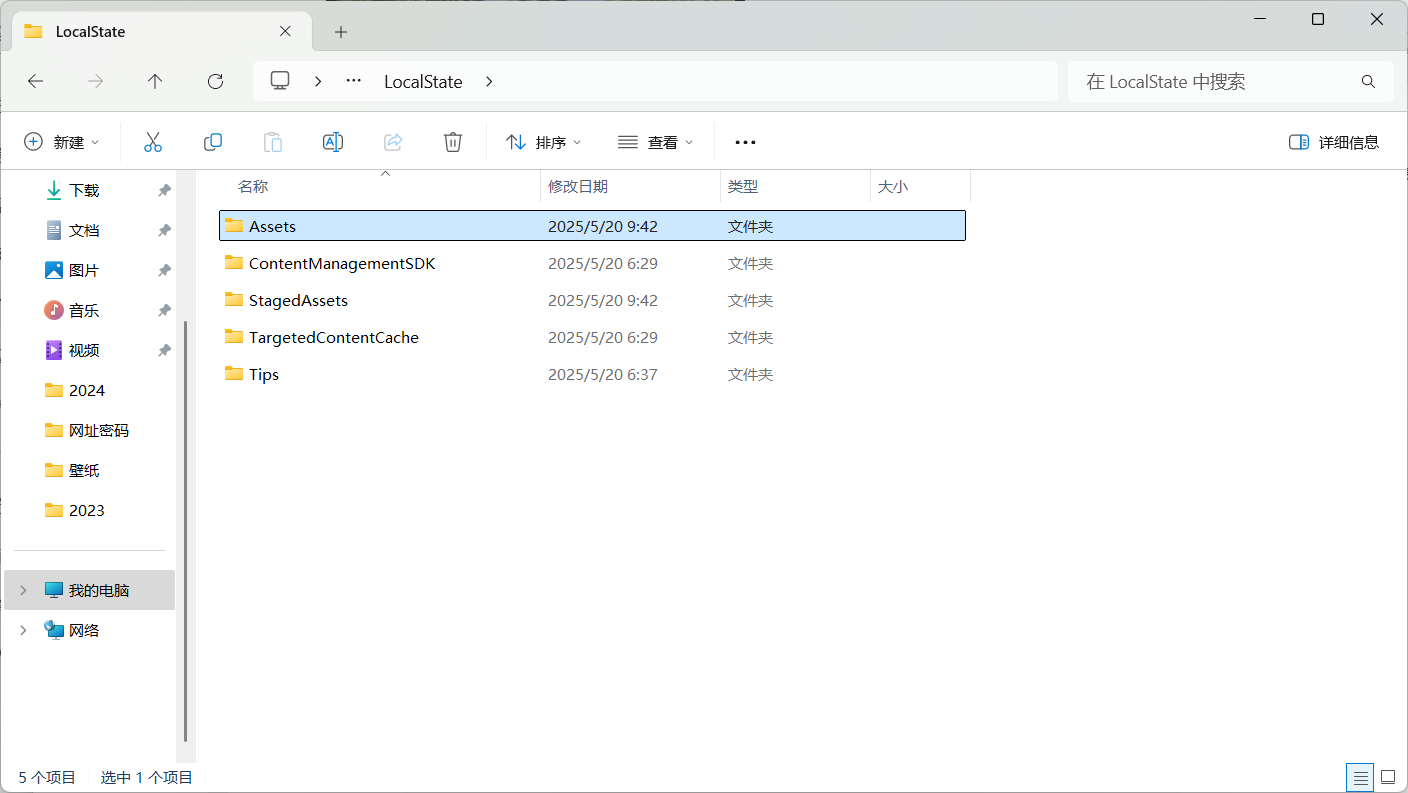
Task: Navigate back to previous folder
Action: tap(36, 82)
